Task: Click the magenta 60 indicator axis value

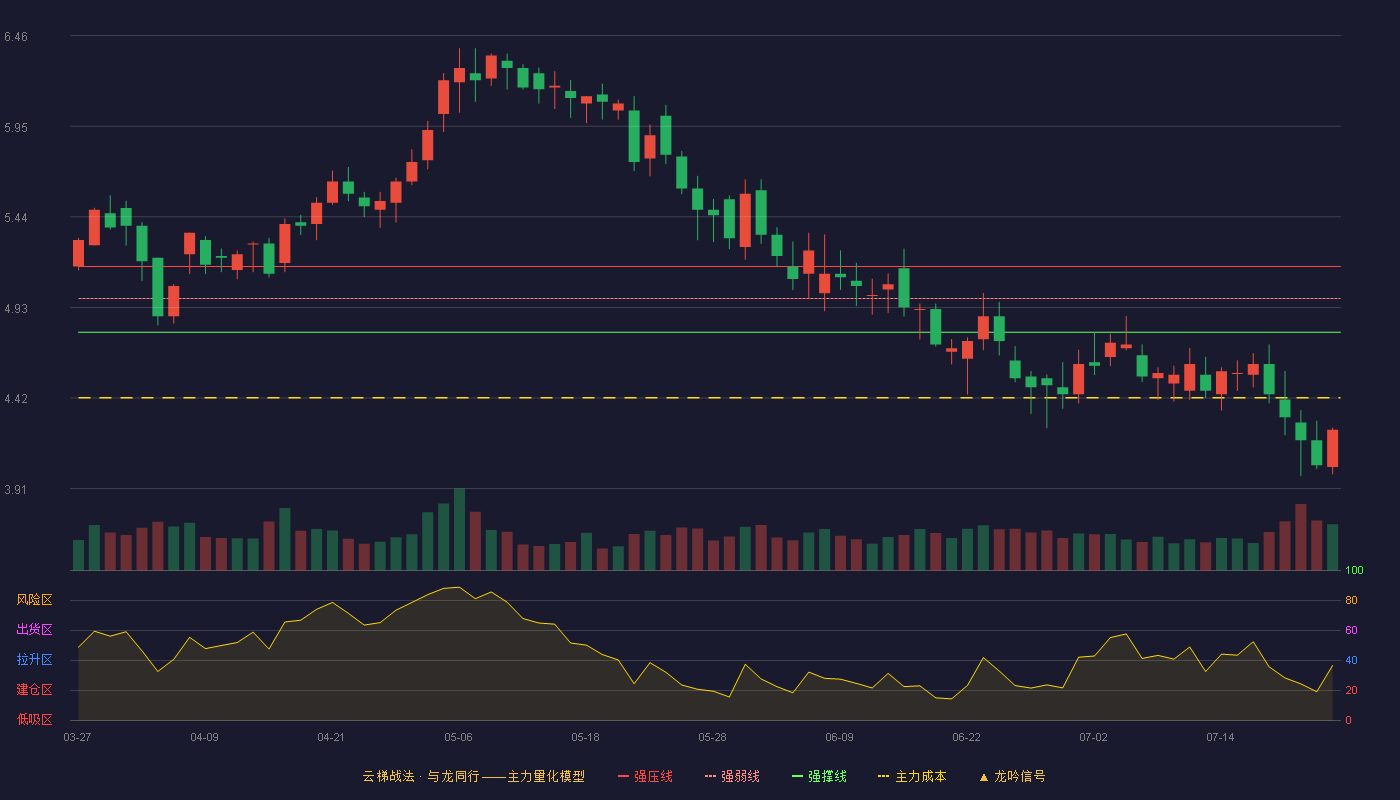Action: point(1351,631)
